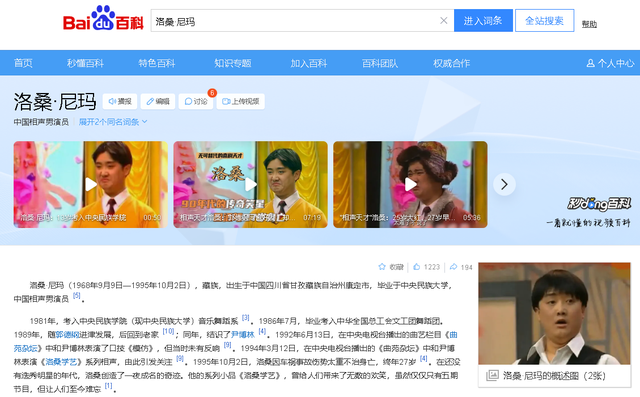The image size is (640, 397).
Task: Click the page title 洛桑·尼玛
Action: pyautogui.click(x=55, y=102)
